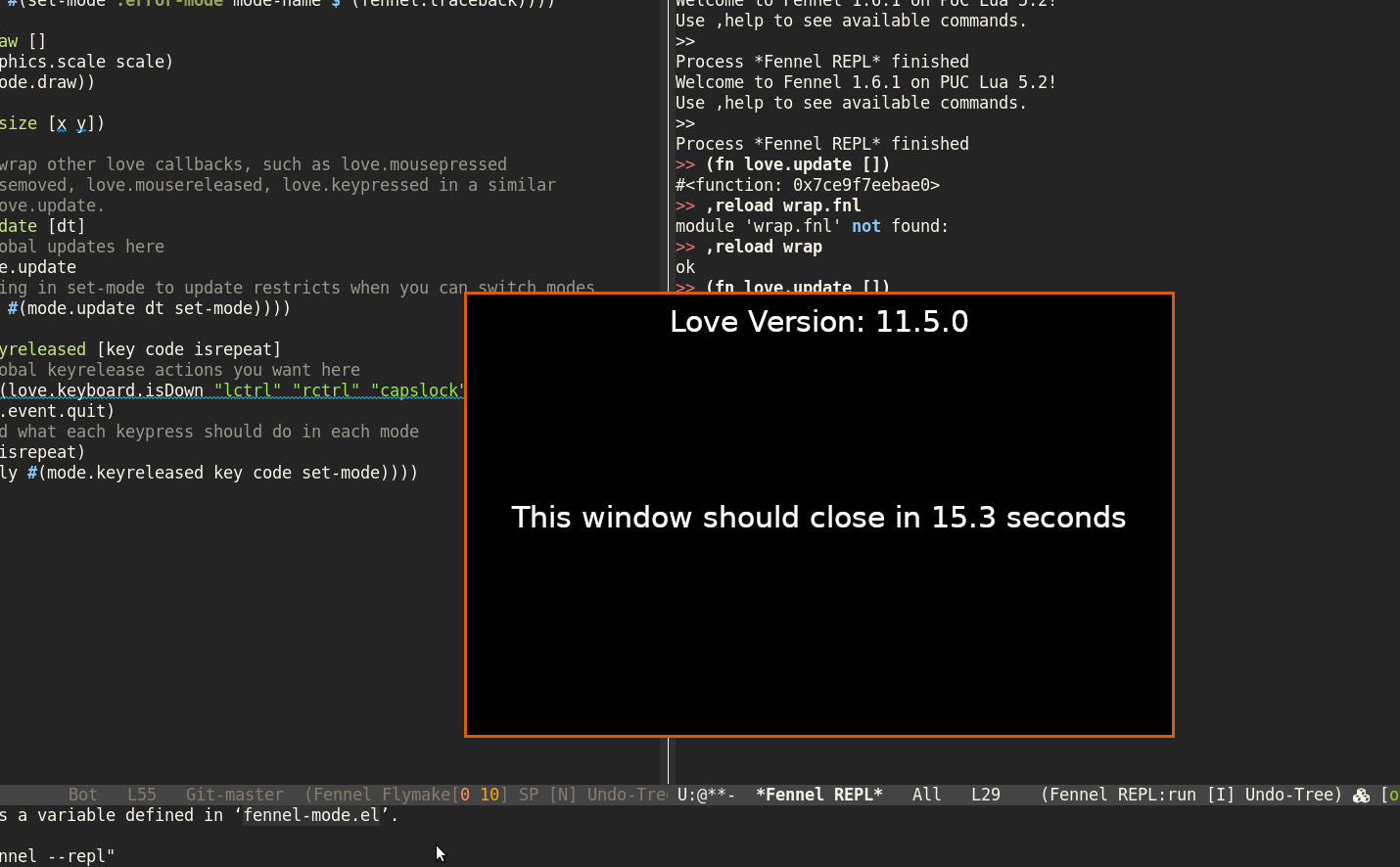Click the [N] normal state indicator
The image size is (1400, 867).
563,795
